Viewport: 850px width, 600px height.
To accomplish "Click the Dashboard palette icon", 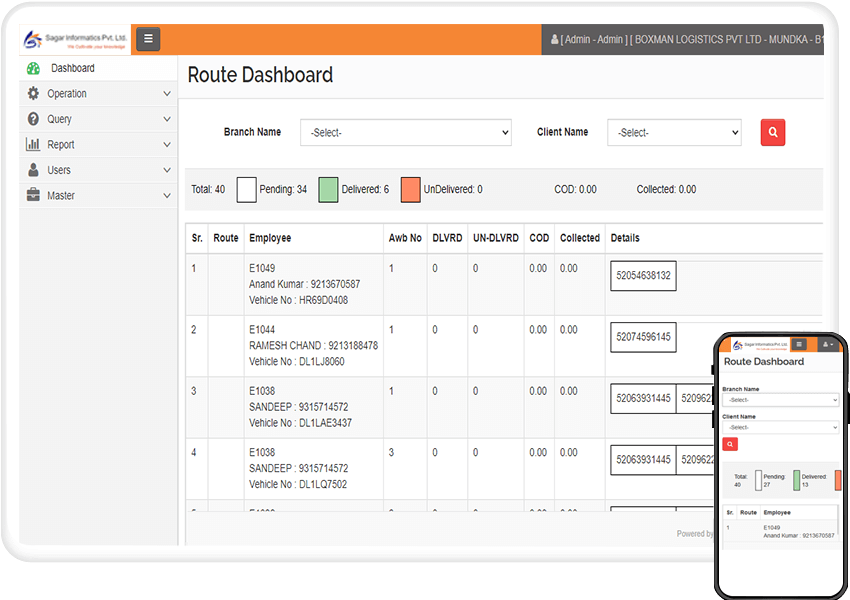I will point(33,68).
